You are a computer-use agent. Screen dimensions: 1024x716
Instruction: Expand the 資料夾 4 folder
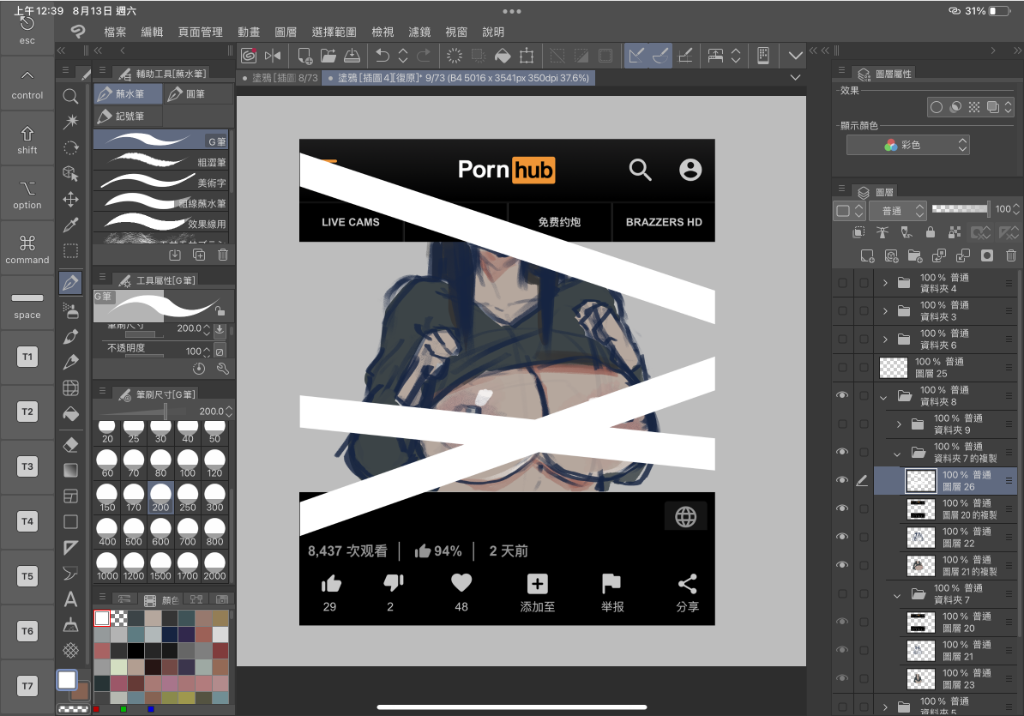pos(885,283)
